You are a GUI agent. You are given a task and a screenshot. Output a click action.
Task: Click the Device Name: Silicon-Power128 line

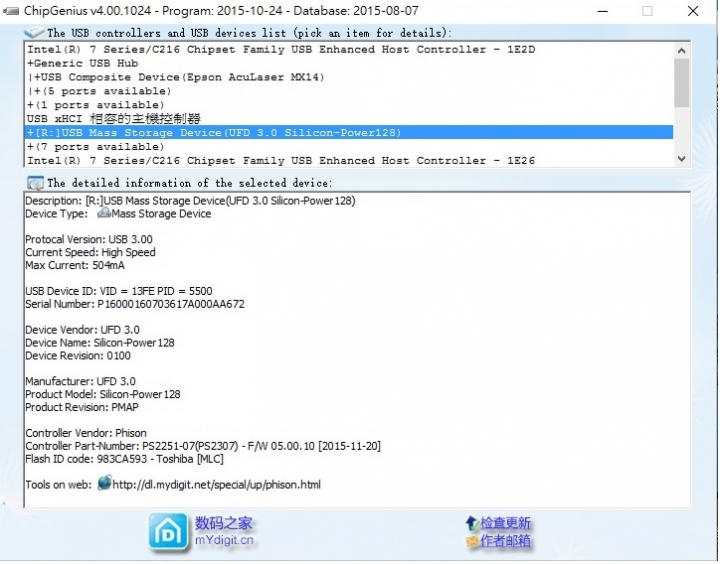(x=100, y=343)
